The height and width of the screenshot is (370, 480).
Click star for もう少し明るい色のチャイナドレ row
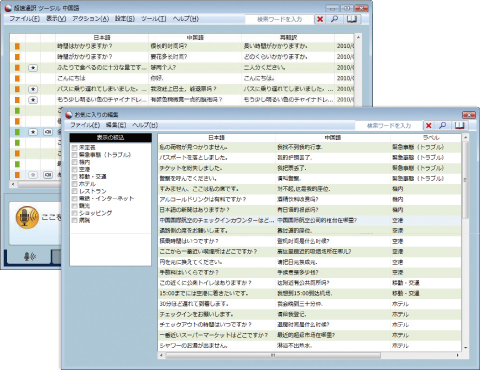tap(33, 100)
